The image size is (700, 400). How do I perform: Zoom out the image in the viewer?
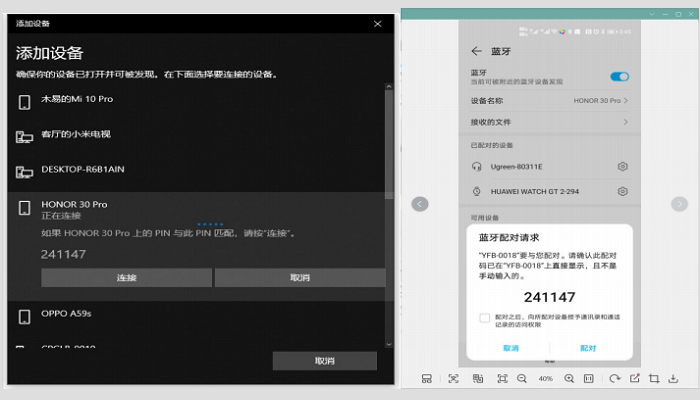pos(522,379)
